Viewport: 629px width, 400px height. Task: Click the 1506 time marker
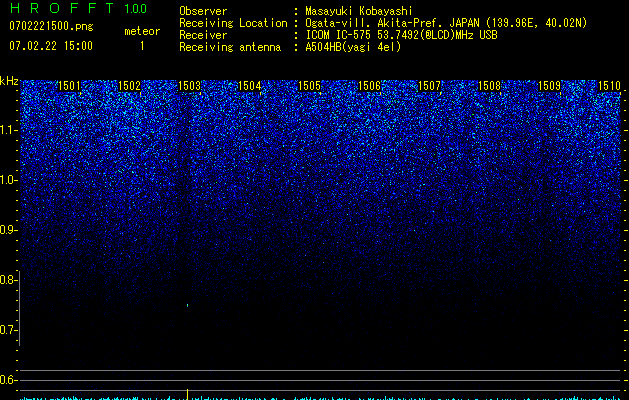[x=369, y=86]
